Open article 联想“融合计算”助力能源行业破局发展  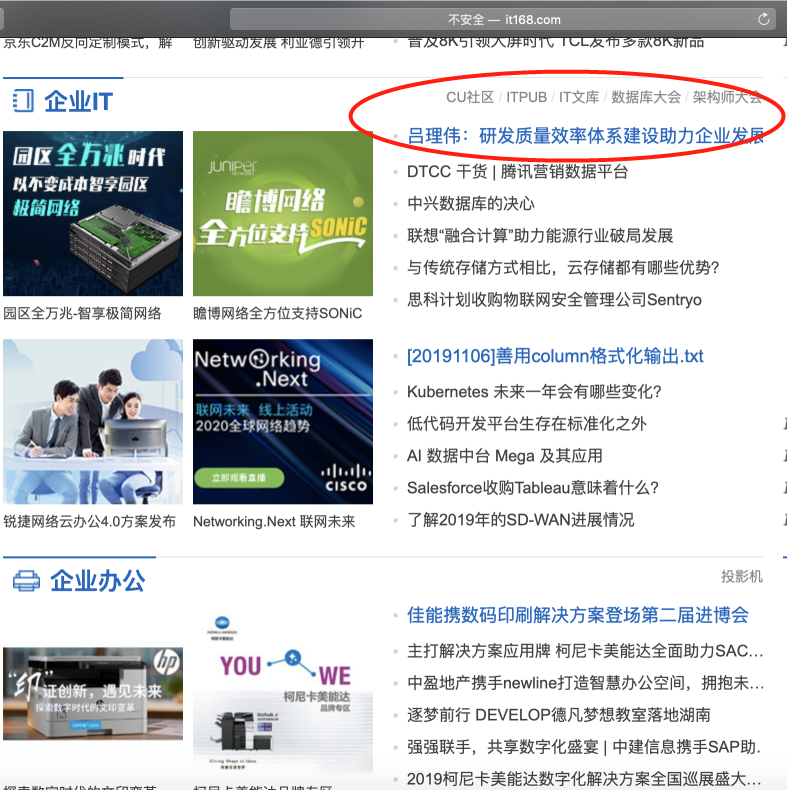[x=540, y=236]
